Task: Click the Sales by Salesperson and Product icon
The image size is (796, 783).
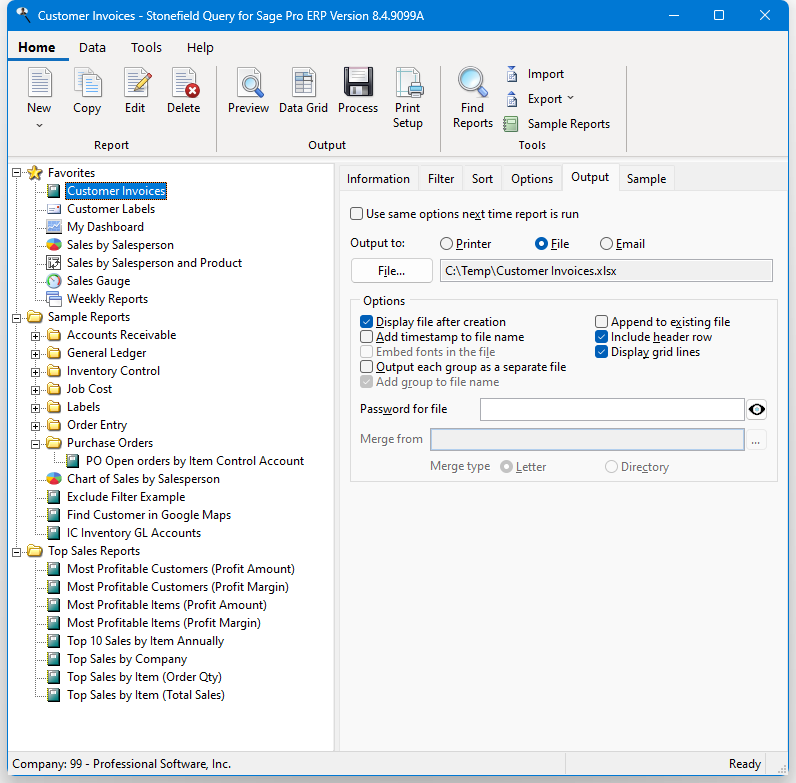Action: pos(54,263)
